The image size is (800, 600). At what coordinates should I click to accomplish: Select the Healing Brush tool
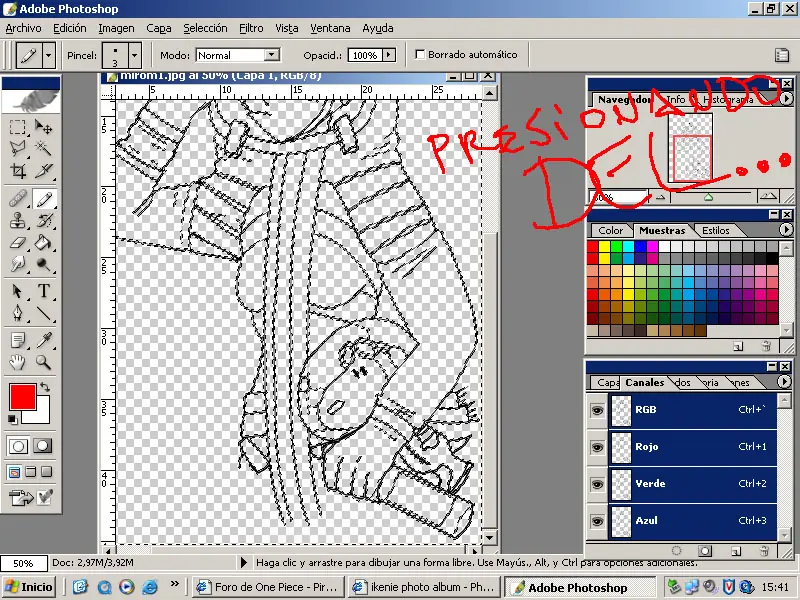pos(18,198)
